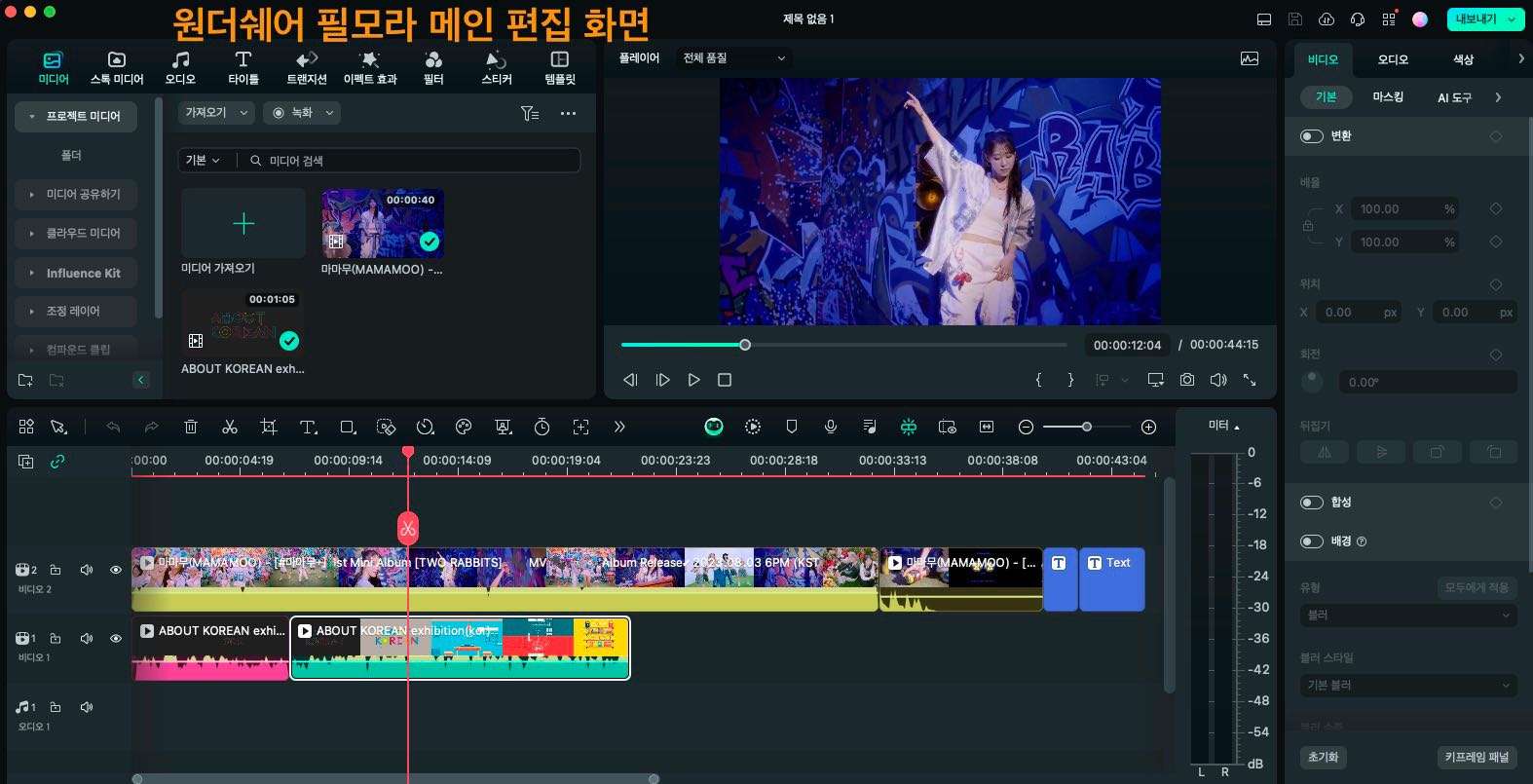Image resolution: width=1533 pixels, height=784 pixels.
Task: Hide the 비디오 1 track with eye icon
Action: (x=116, y=638)
